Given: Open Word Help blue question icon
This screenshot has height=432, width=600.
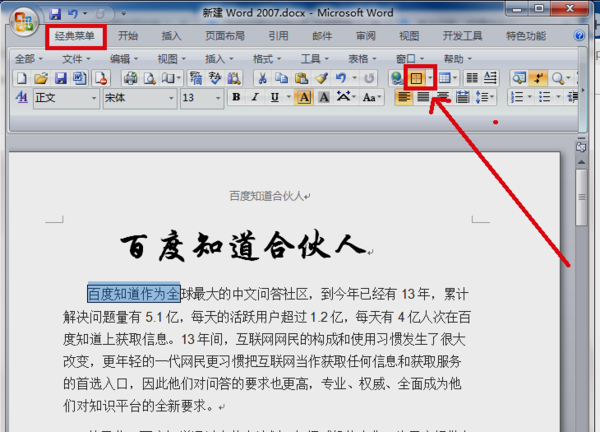Looking at the screenshot, I should pyautogui.click(x=579, y=36).
